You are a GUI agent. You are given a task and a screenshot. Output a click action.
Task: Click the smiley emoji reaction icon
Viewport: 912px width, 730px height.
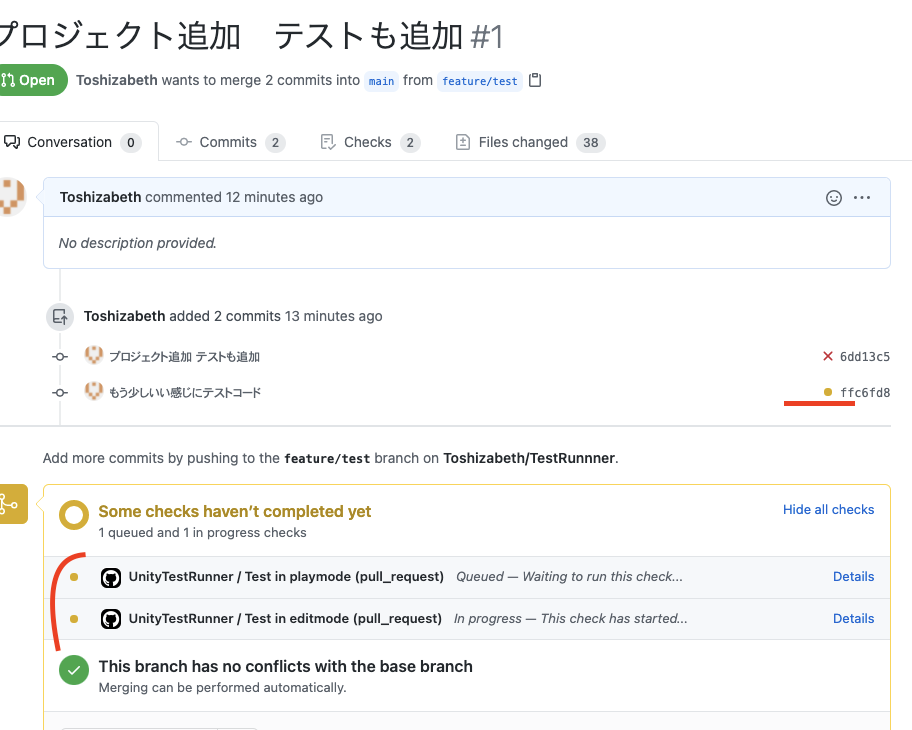coord(834,197)
